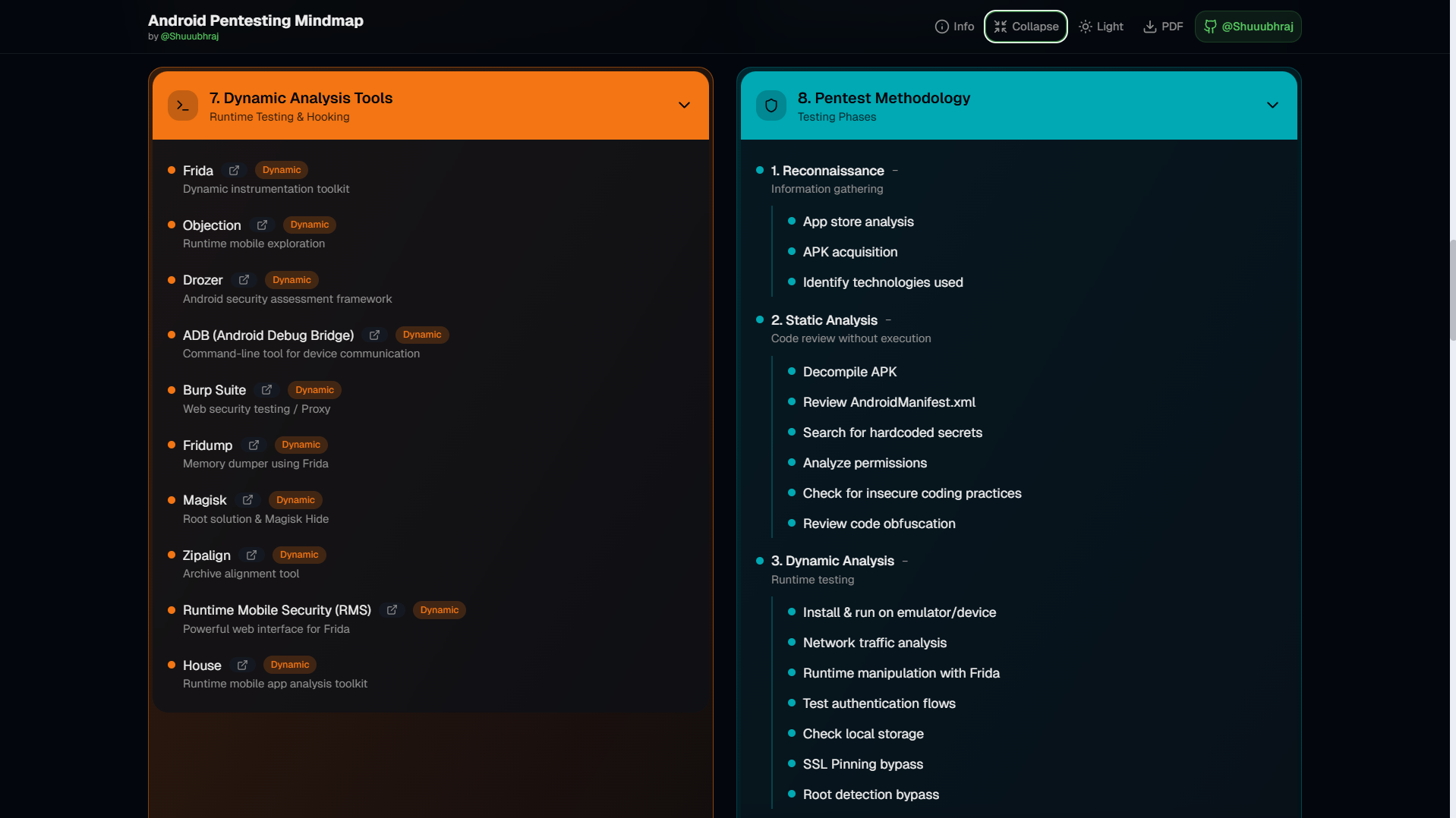Select the Burp Suite entry
Screen dimensions: 1456x818
pyautogui.click(x=214, y=390)
